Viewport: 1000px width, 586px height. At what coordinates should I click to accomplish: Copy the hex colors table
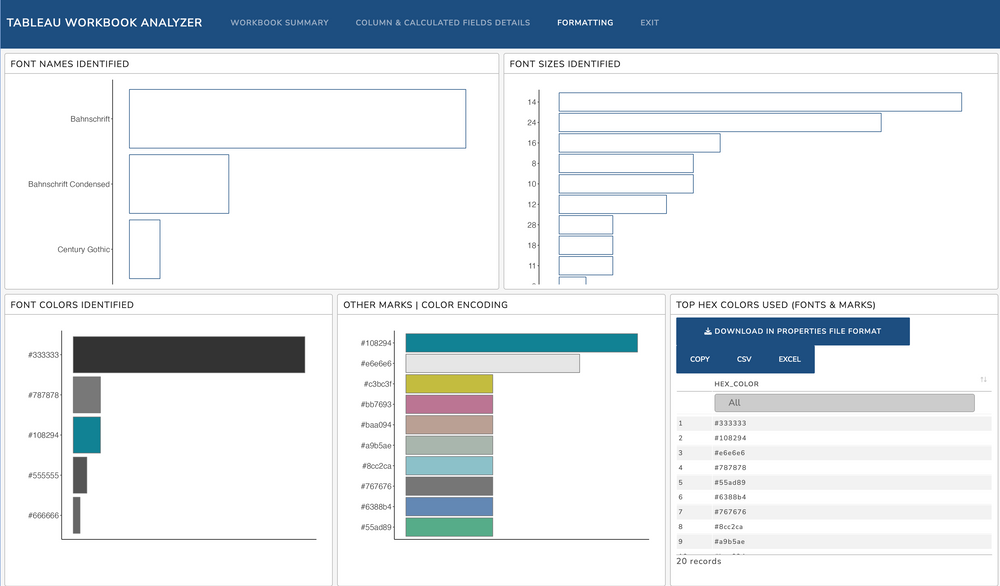point(700,359)
